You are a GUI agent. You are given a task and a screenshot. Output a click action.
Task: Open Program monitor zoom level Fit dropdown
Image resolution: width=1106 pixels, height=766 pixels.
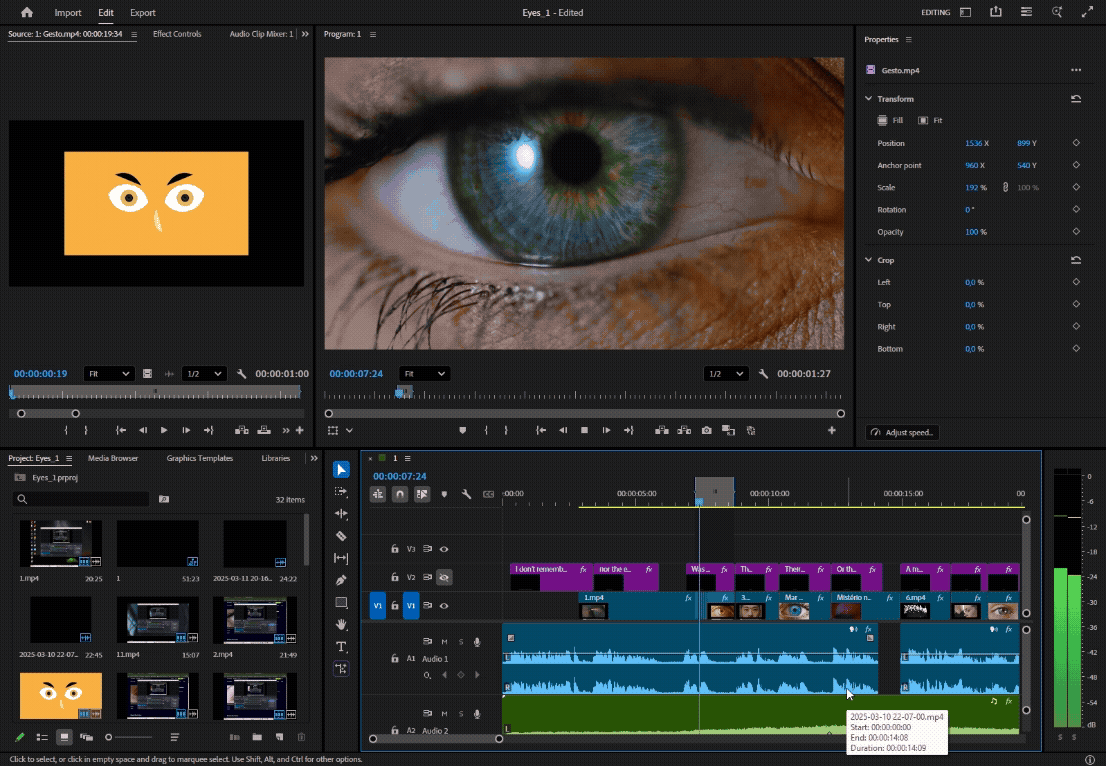(423, 374)
